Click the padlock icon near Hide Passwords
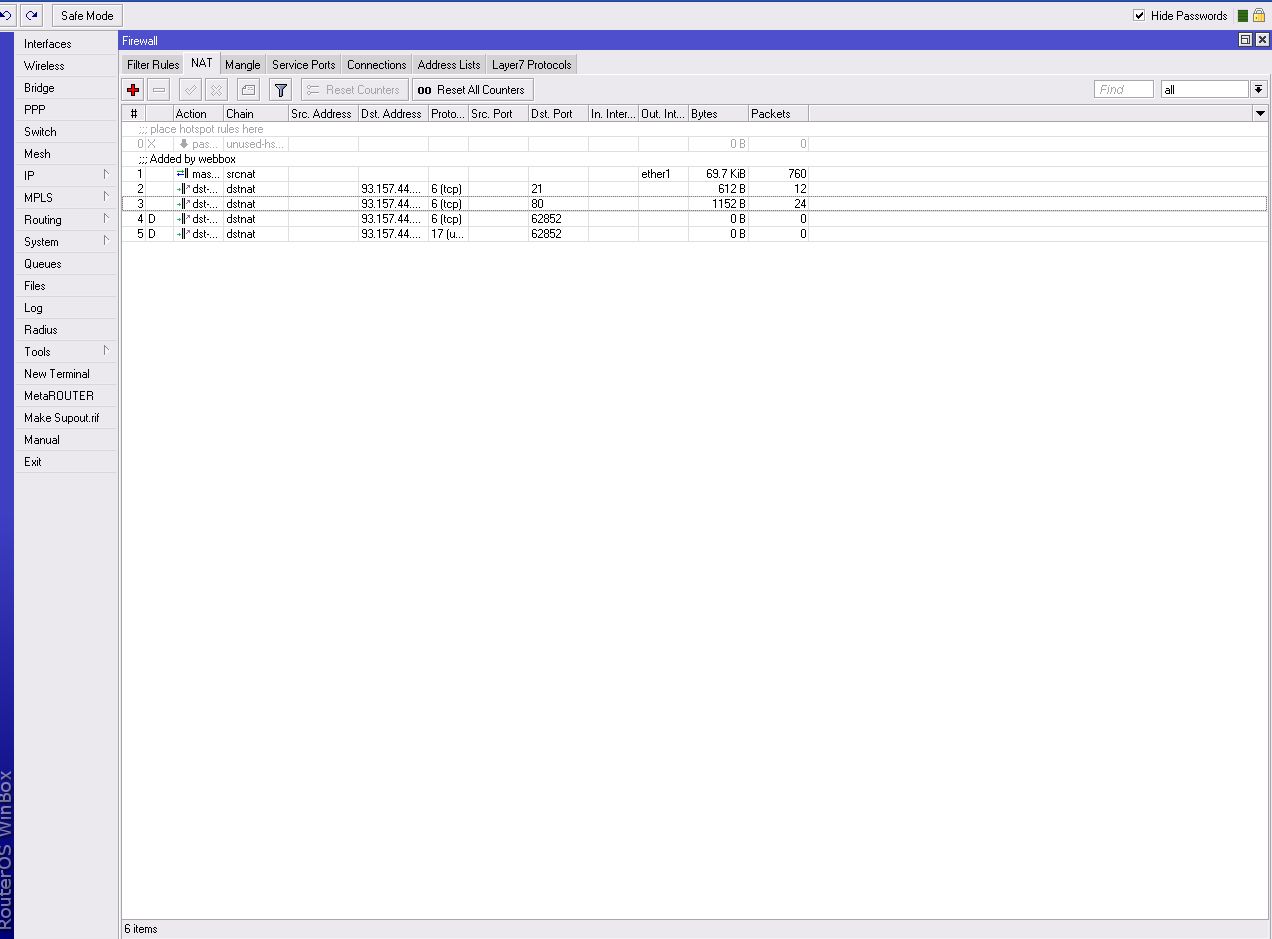This screenshot has height=939, width=1272. (1258, 15)
